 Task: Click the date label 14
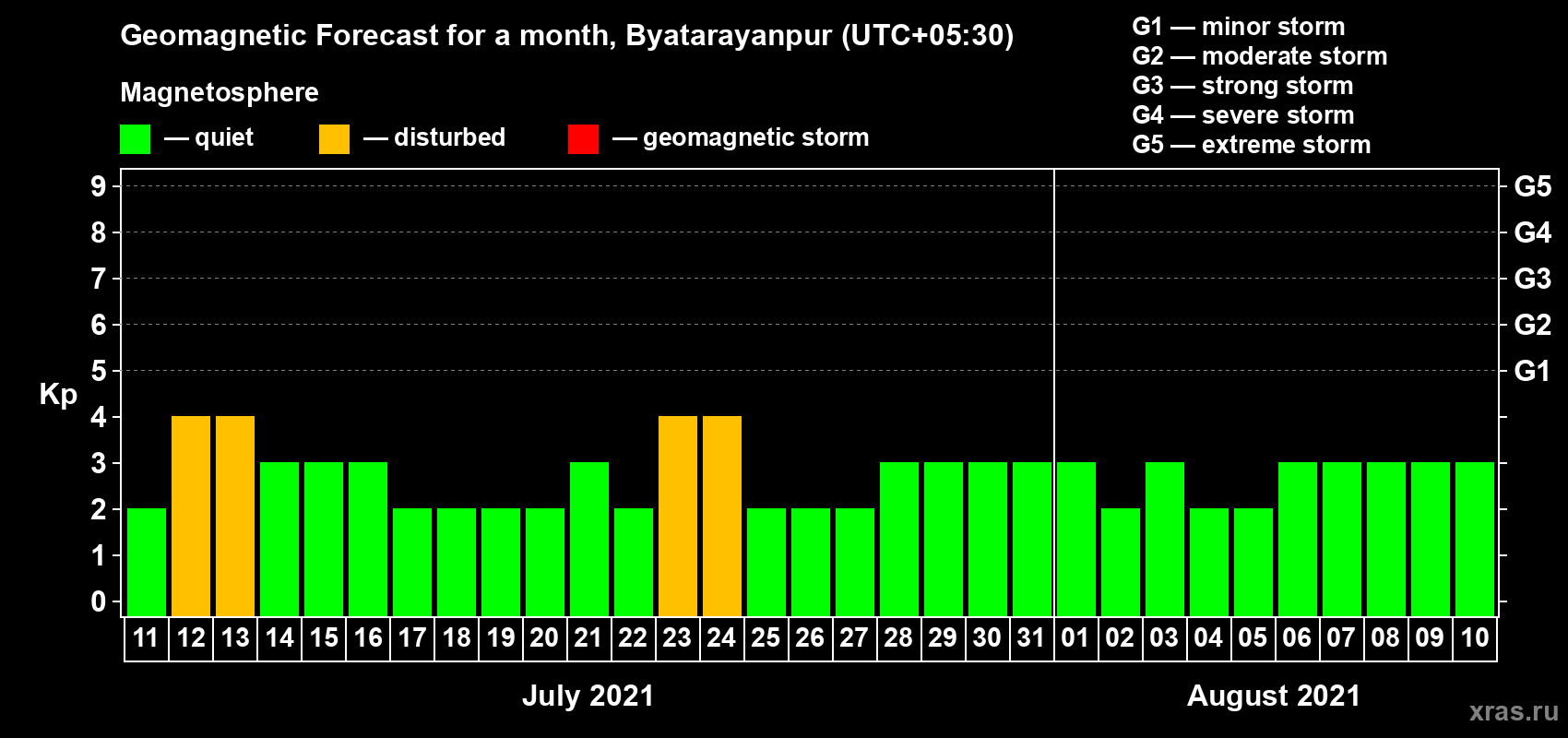tap(279, 637)
